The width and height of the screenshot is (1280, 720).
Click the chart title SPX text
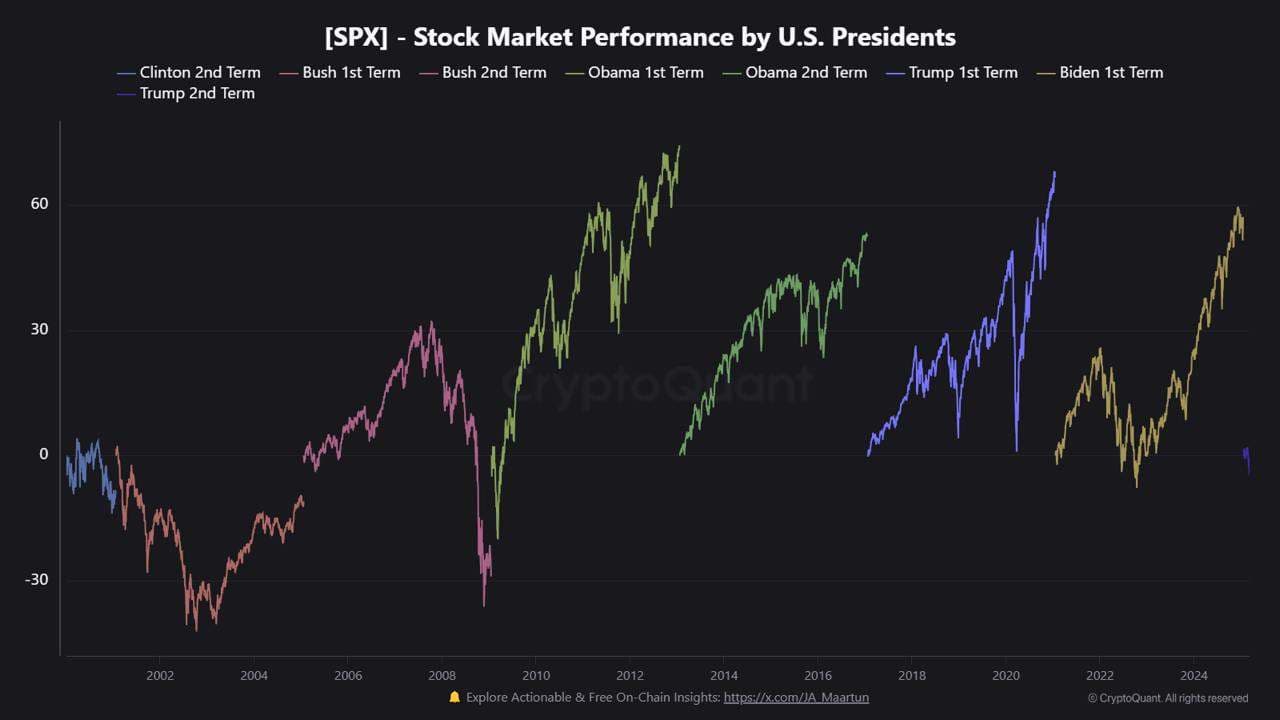[356, 37]
